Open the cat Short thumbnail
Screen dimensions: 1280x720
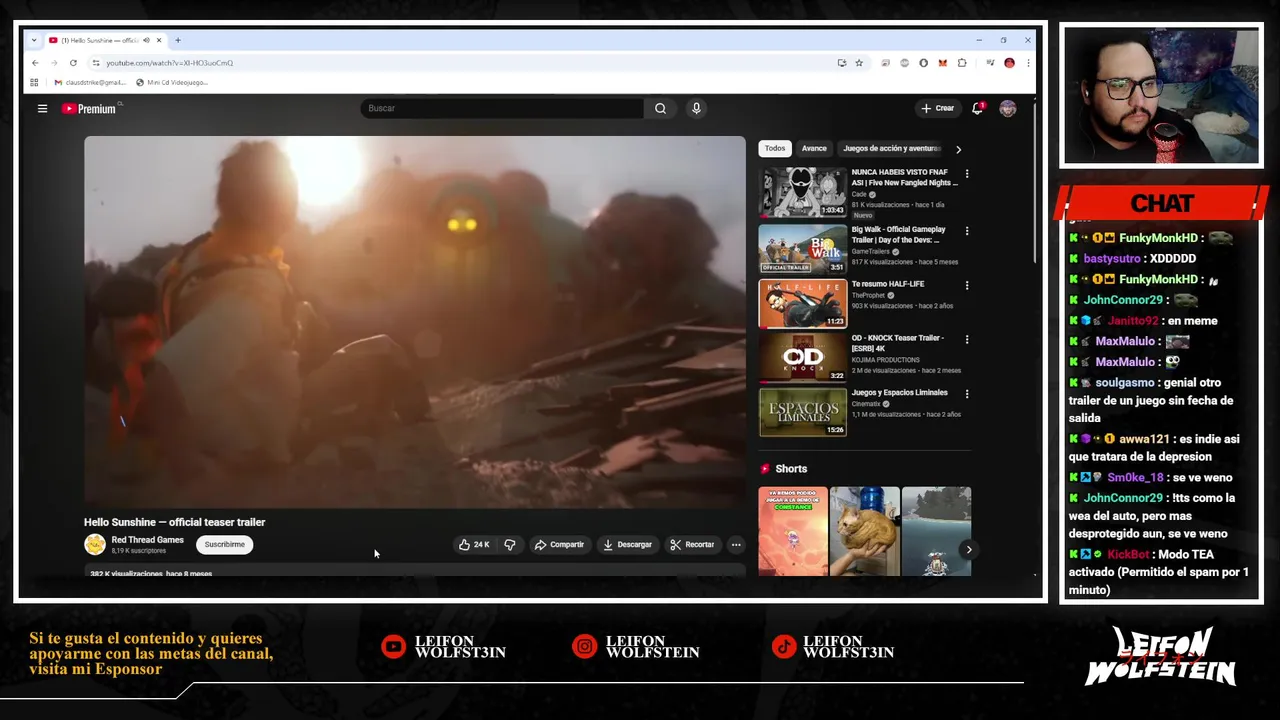coord(864,531)
